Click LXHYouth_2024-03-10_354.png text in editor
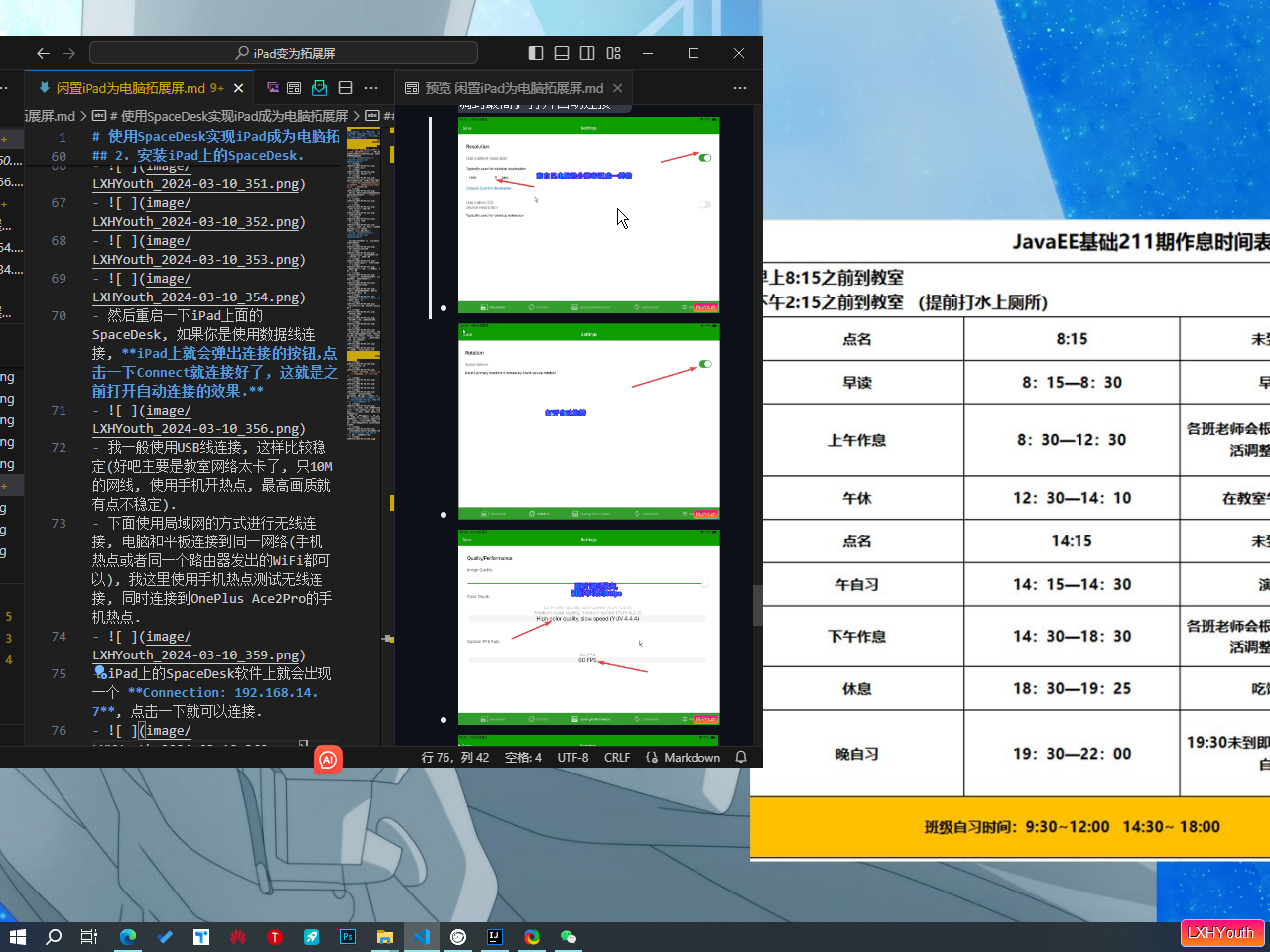The height and width of the screenshot is (952, 1270). [x=195, y=297]
